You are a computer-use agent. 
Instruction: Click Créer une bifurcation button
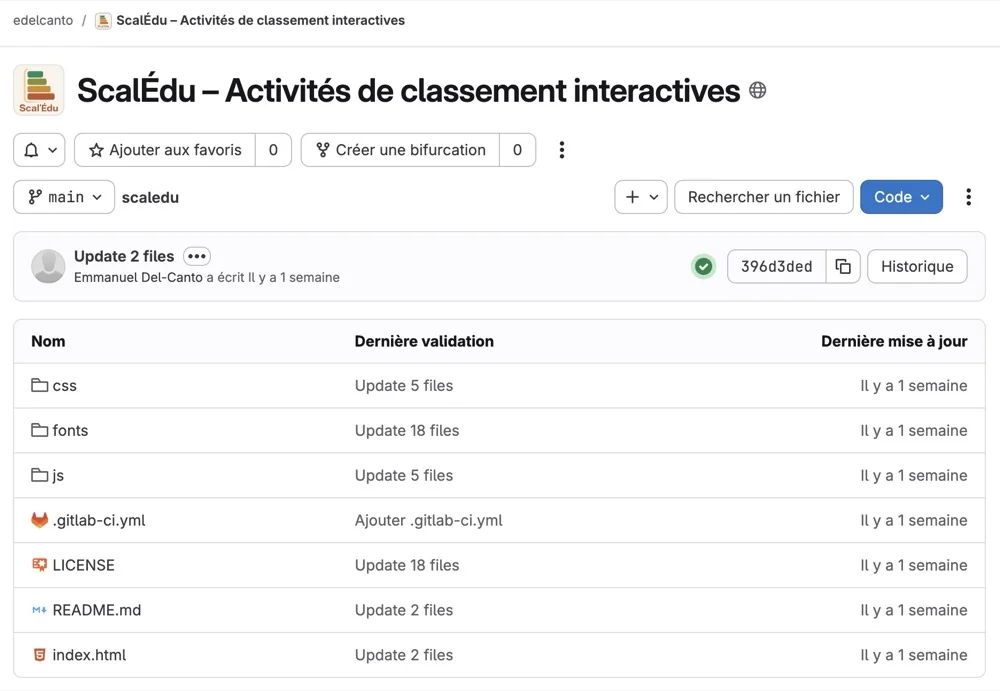coord(401,150)
